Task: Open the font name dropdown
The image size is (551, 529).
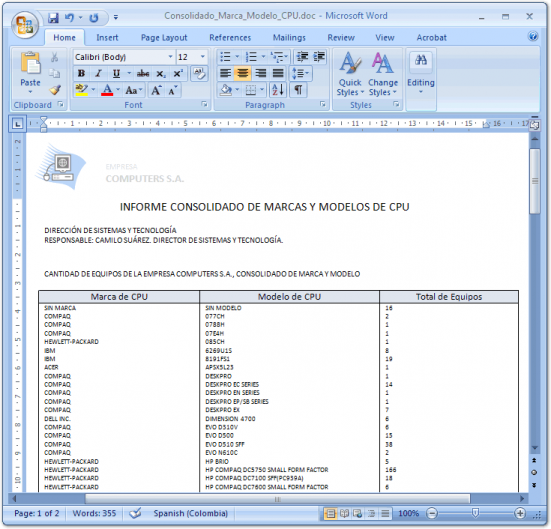Action: pos(170,57)
